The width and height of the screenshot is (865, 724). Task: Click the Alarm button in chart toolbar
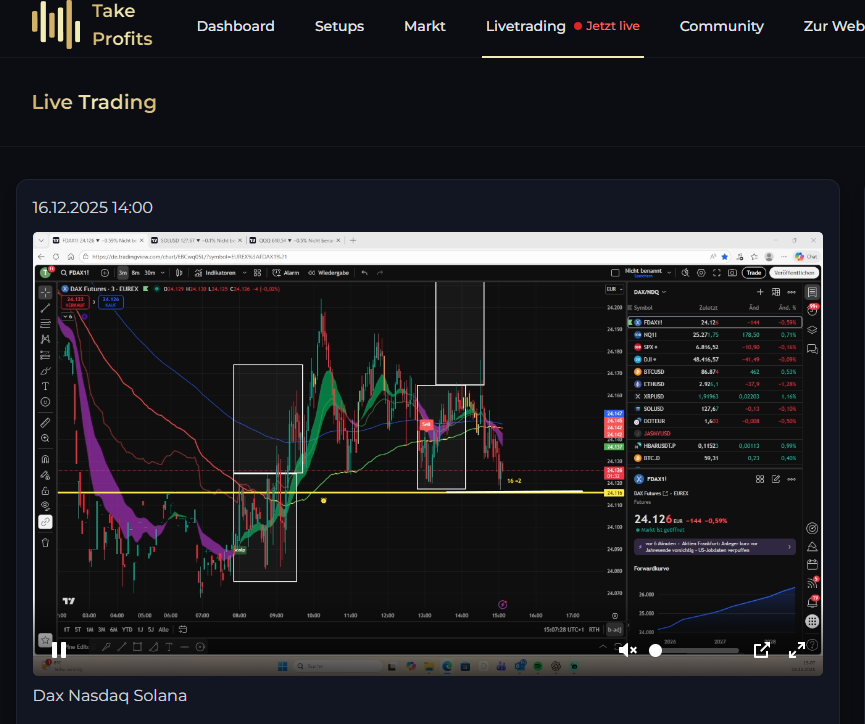[287, 272]
